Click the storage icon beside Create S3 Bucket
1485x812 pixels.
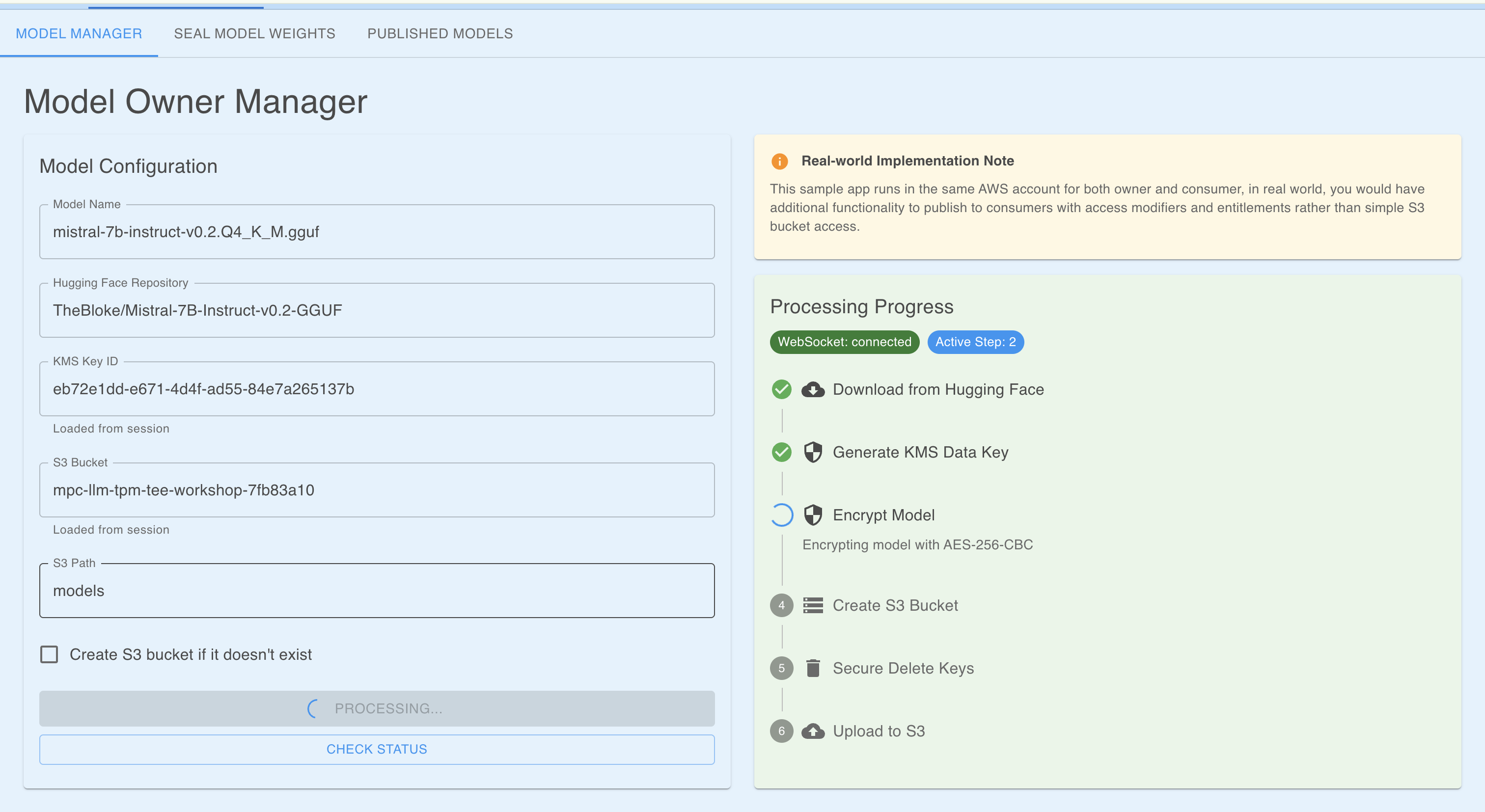(813, 606)
